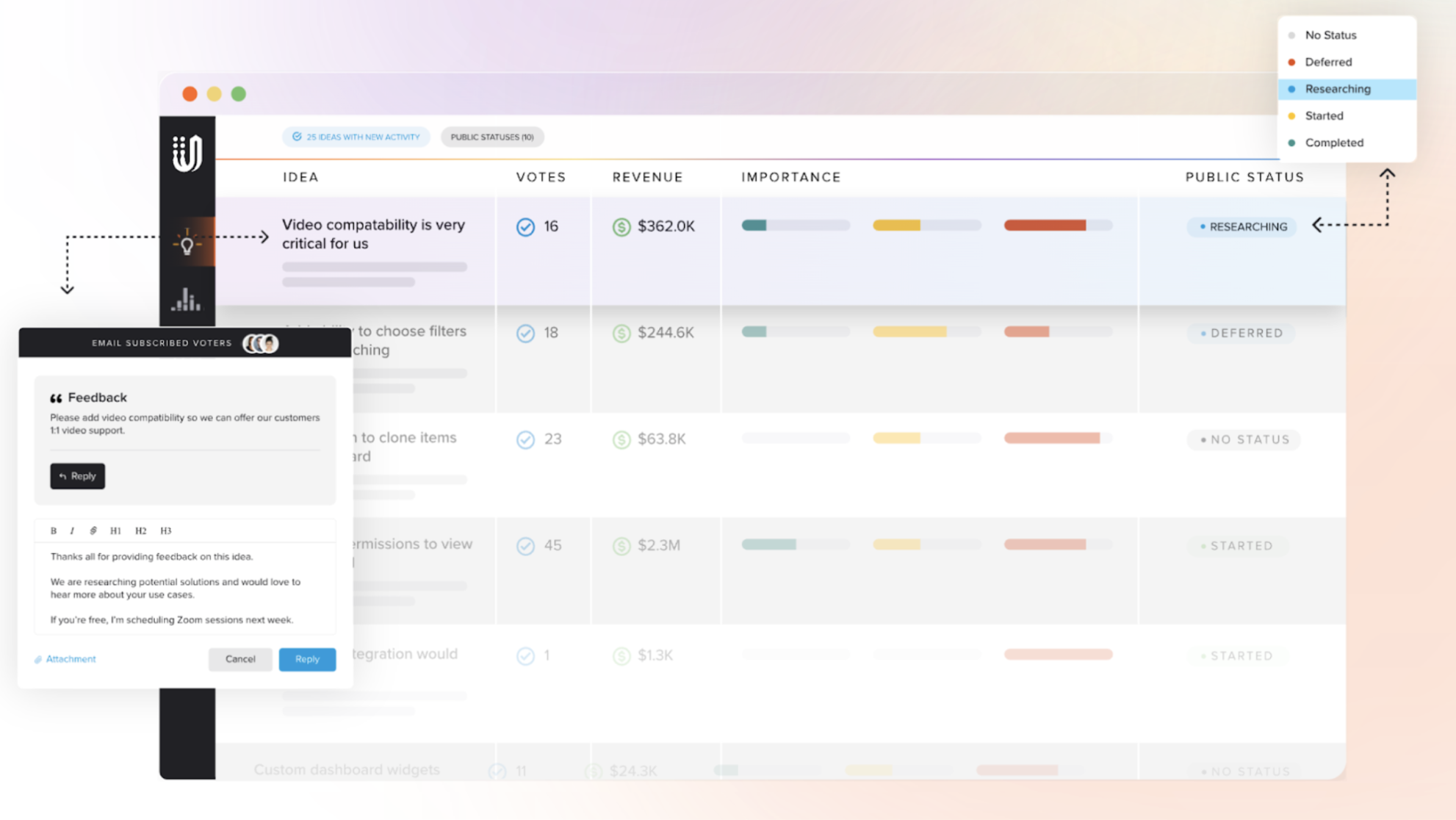Toggle vote check on the 16 votes row
This screenshot has height=820, width=1456.
coord(525,227)
